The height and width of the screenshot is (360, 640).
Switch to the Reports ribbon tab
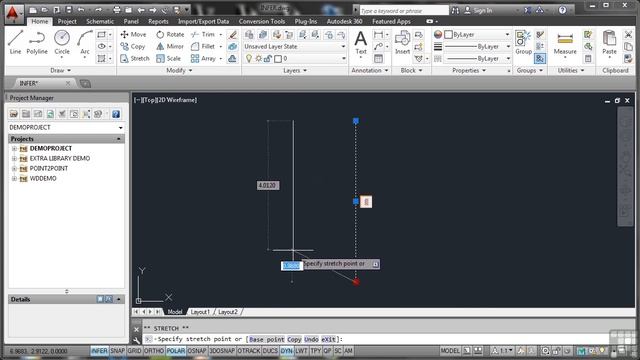pyautogui.click(x=158, y=21)
